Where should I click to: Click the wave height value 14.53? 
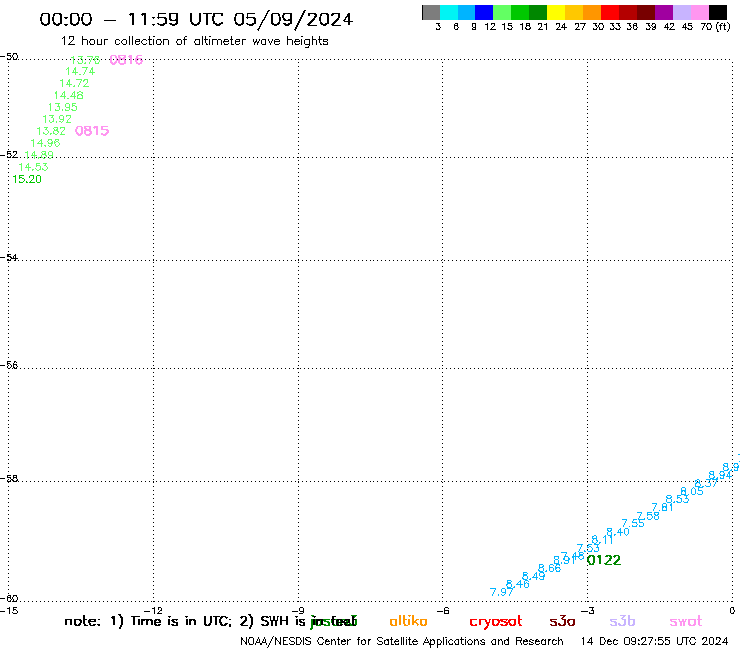tap(33, 167)
